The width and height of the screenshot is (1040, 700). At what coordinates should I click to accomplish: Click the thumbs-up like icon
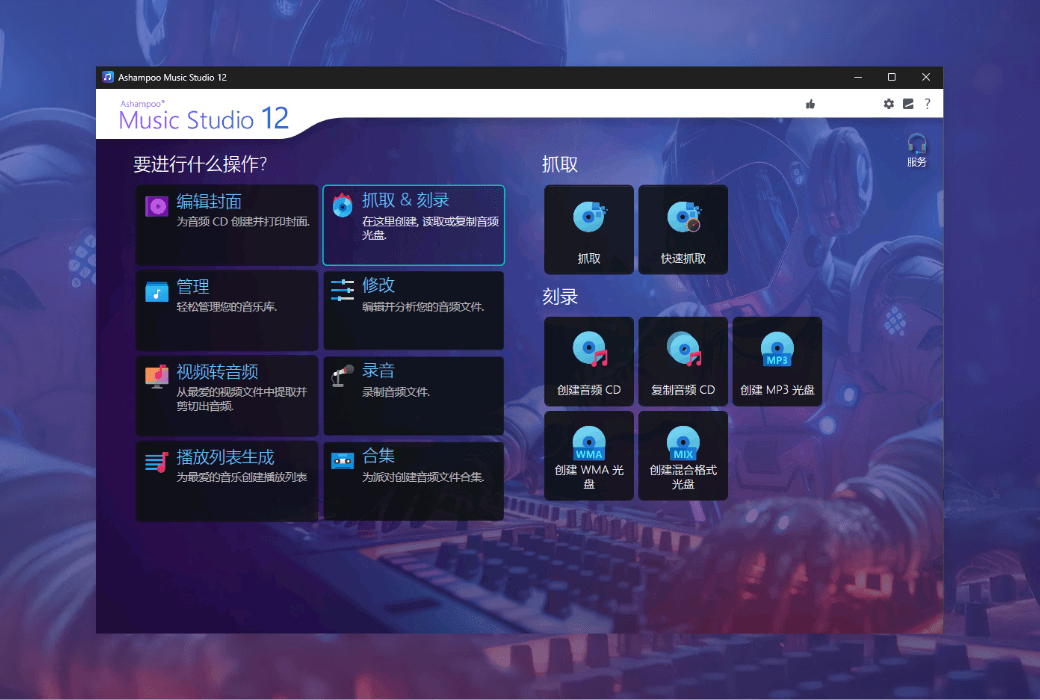(x=811, y=104)
